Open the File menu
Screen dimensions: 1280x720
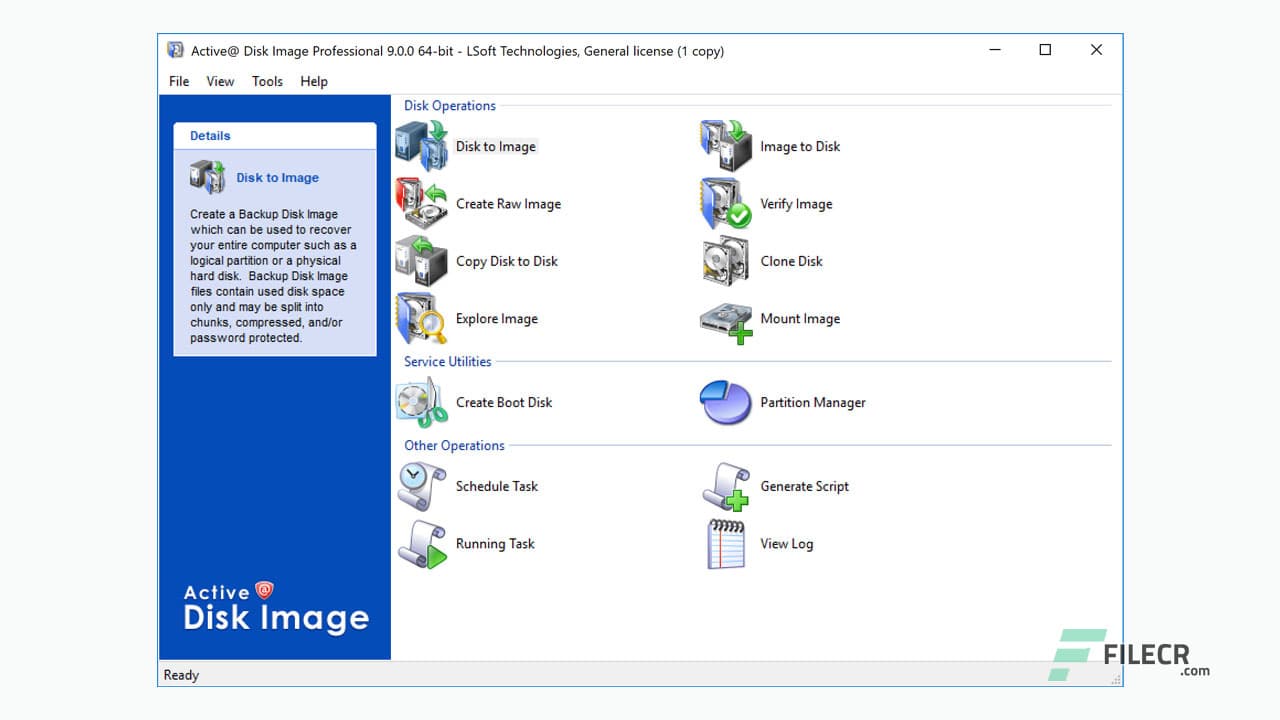point(178,81)
